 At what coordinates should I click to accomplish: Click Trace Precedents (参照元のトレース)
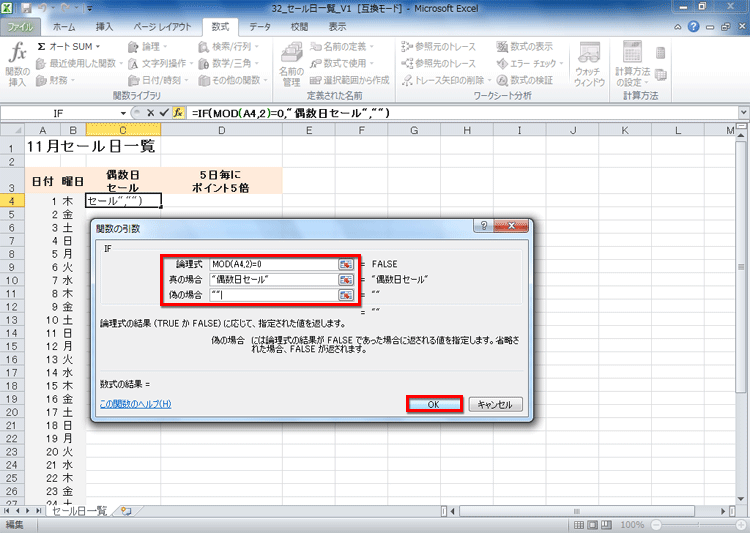(x=438, y=46)
